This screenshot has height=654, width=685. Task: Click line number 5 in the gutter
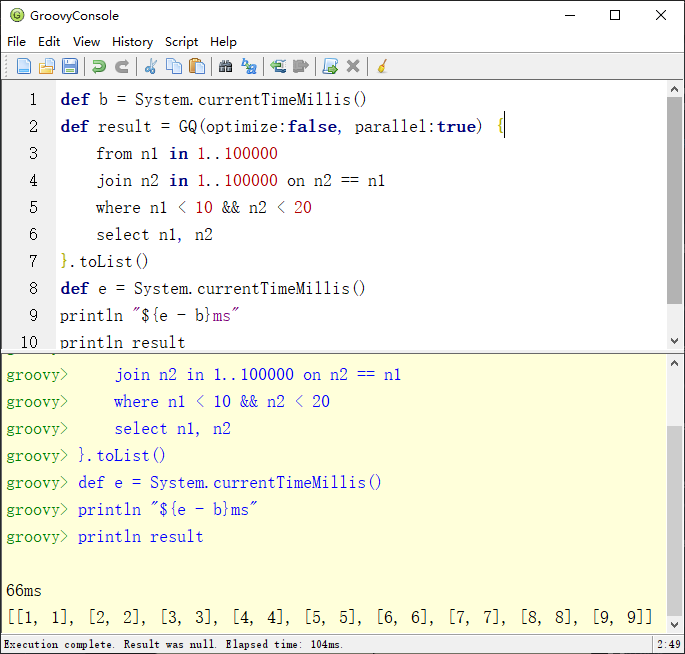pyautogui.click(x=33, y=208)
